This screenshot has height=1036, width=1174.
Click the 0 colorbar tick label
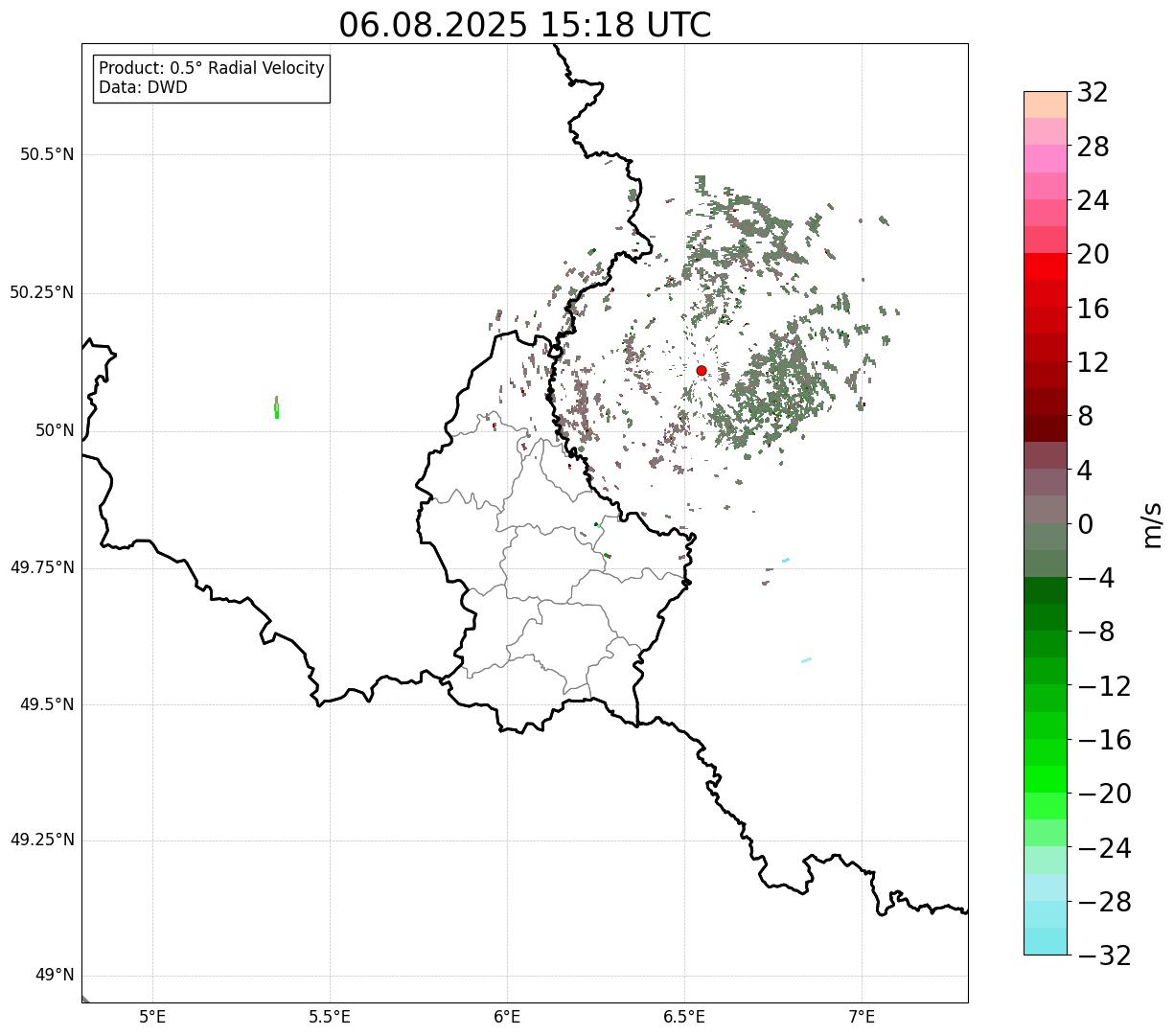tap(1085, 524)
